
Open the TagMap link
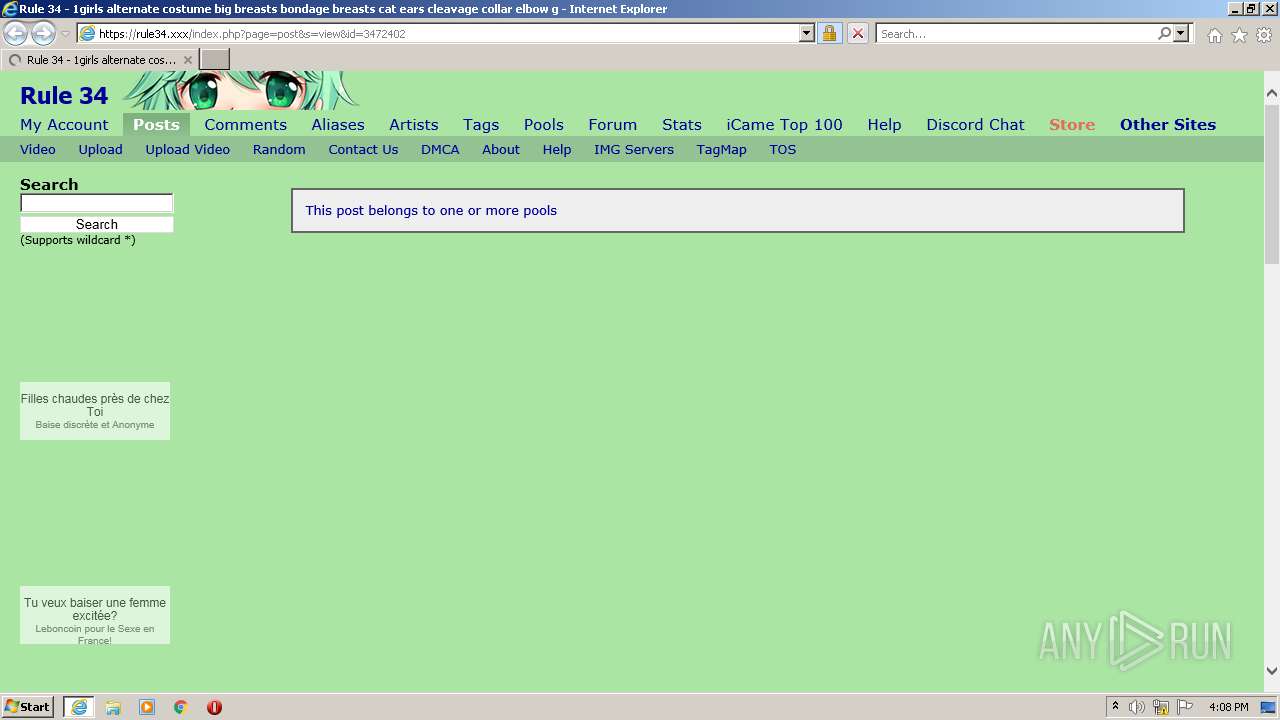722,150
